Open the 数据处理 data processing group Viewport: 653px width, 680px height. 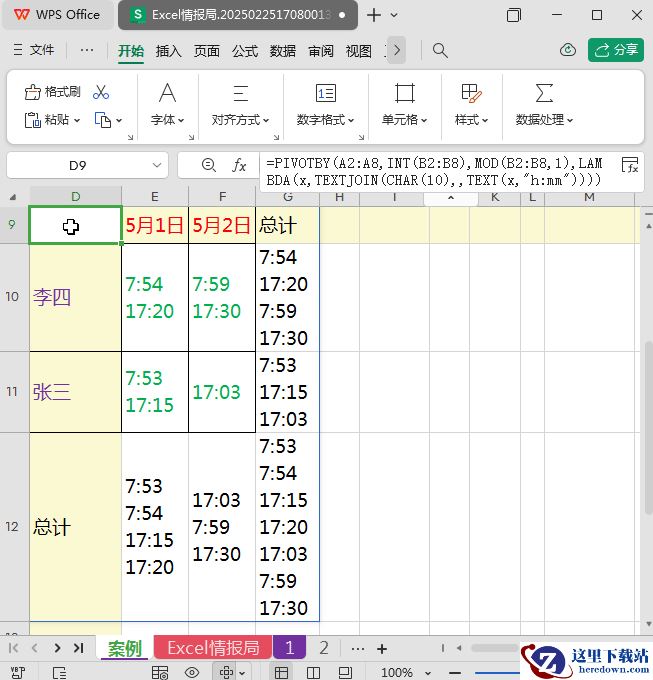tap(544, 105)
